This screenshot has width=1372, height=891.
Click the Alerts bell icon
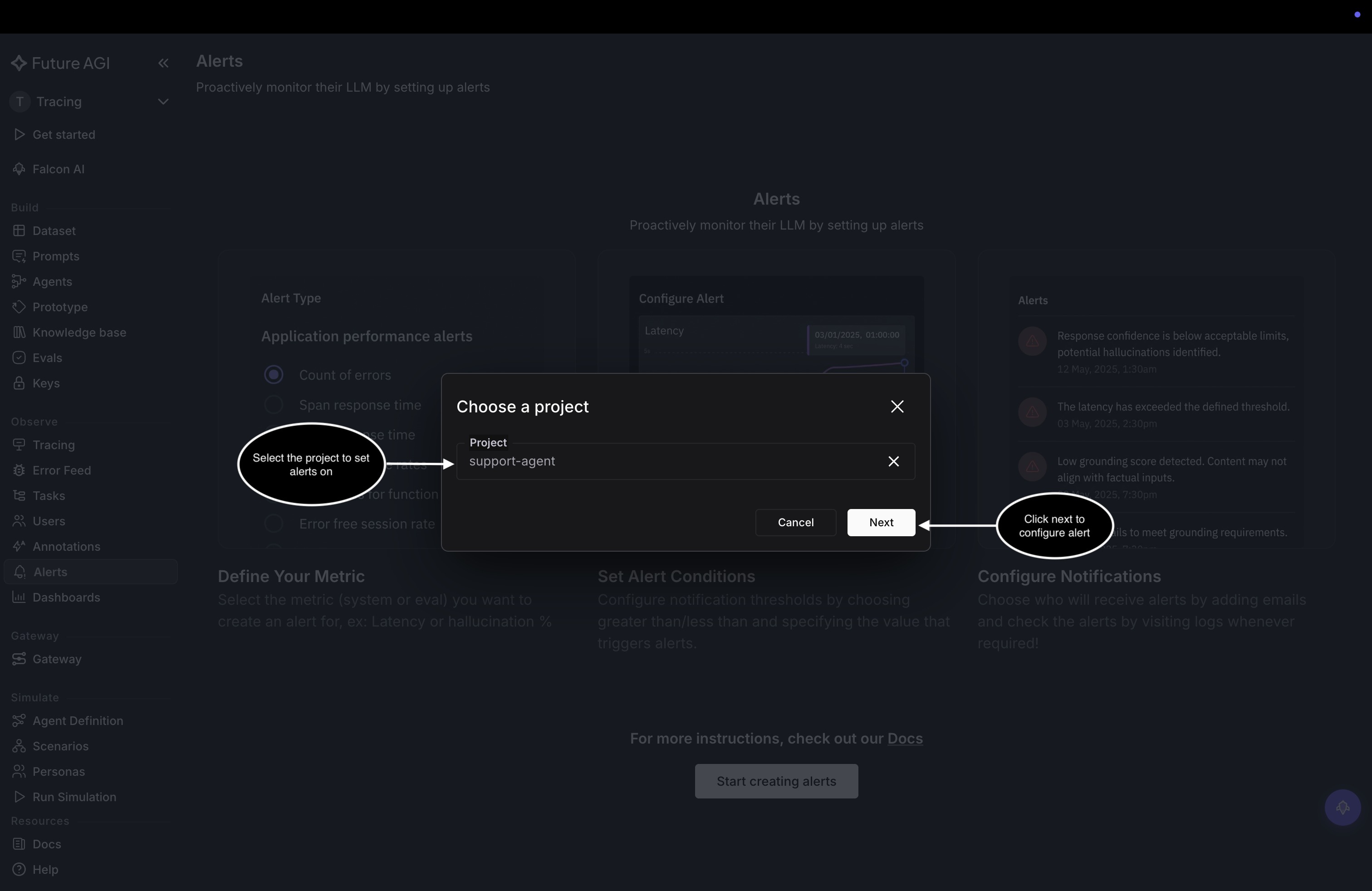coord(20,572)
